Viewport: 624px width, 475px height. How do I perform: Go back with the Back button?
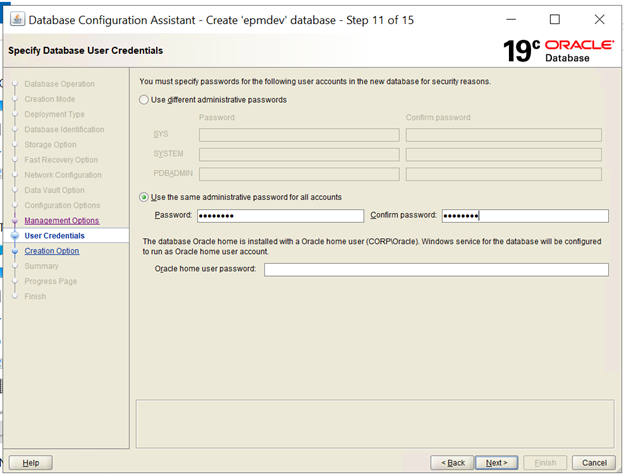[452, 463]
